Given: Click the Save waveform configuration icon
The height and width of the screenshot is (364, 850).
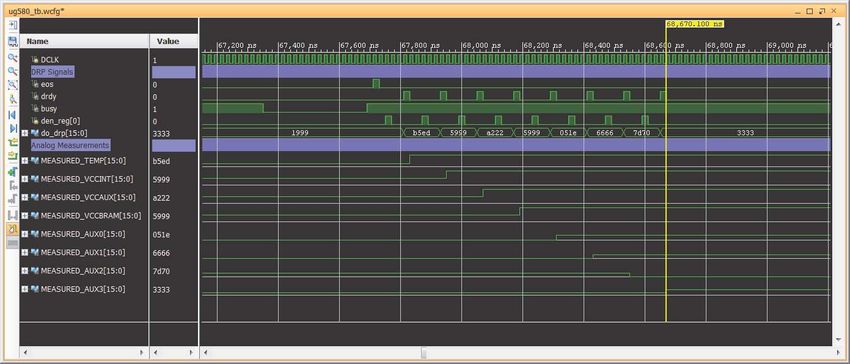Looking at the screenshot, I should (x=12, y=41).
